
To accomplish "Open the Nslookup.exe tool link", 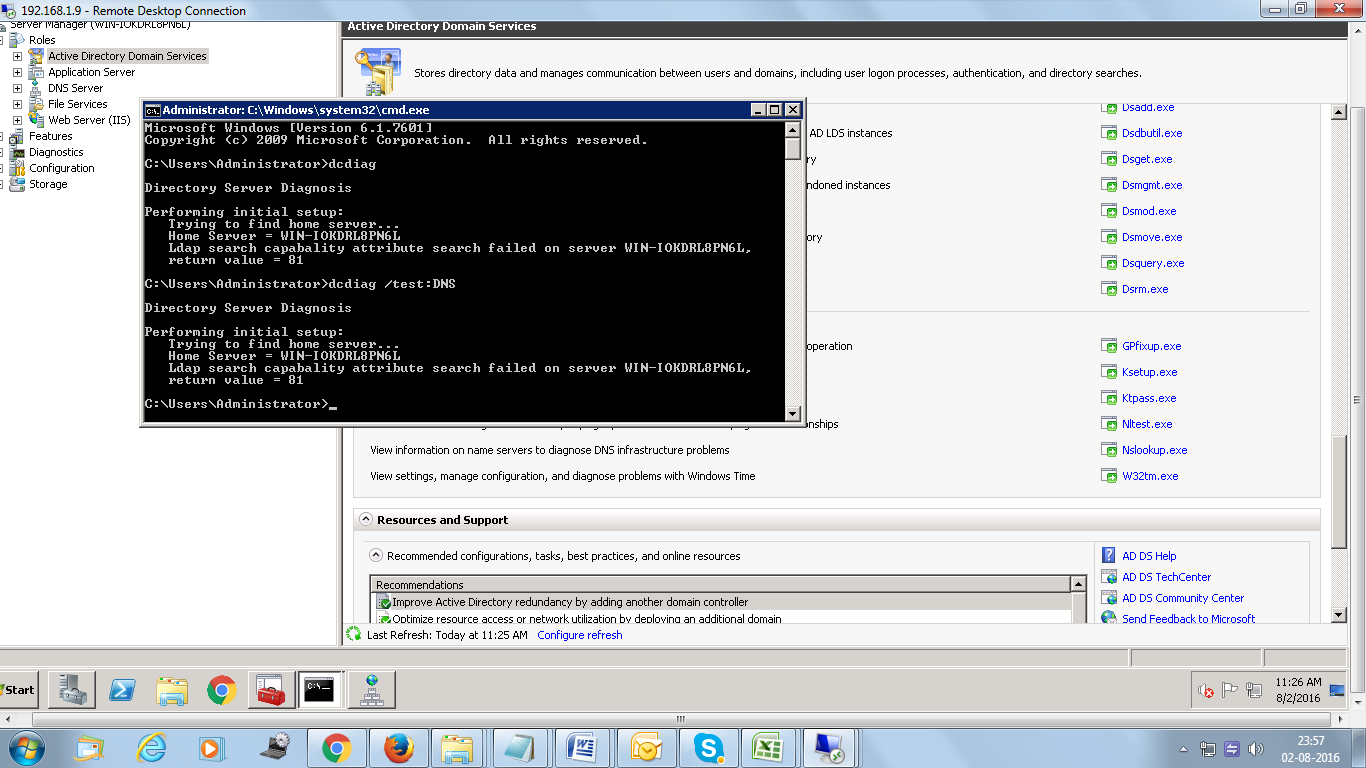I will click(1154, 450).
